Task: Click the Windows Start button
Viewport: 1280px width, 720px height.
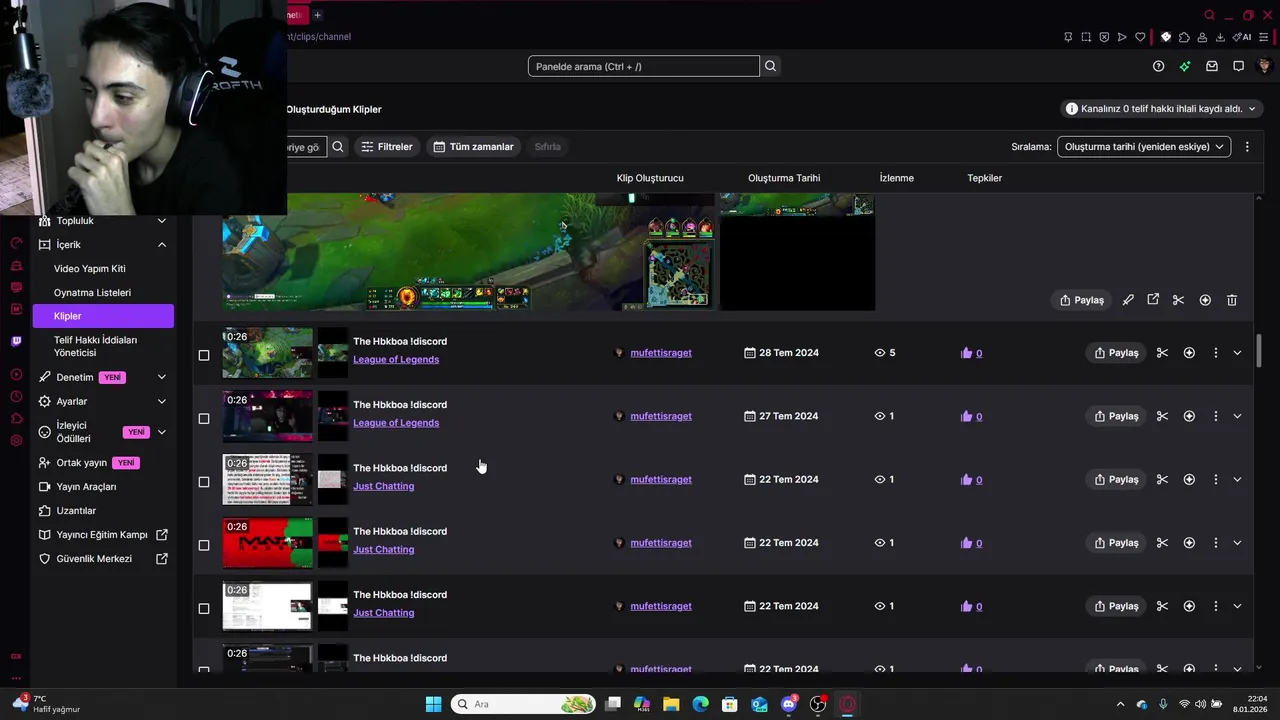Action: [434, 704]
